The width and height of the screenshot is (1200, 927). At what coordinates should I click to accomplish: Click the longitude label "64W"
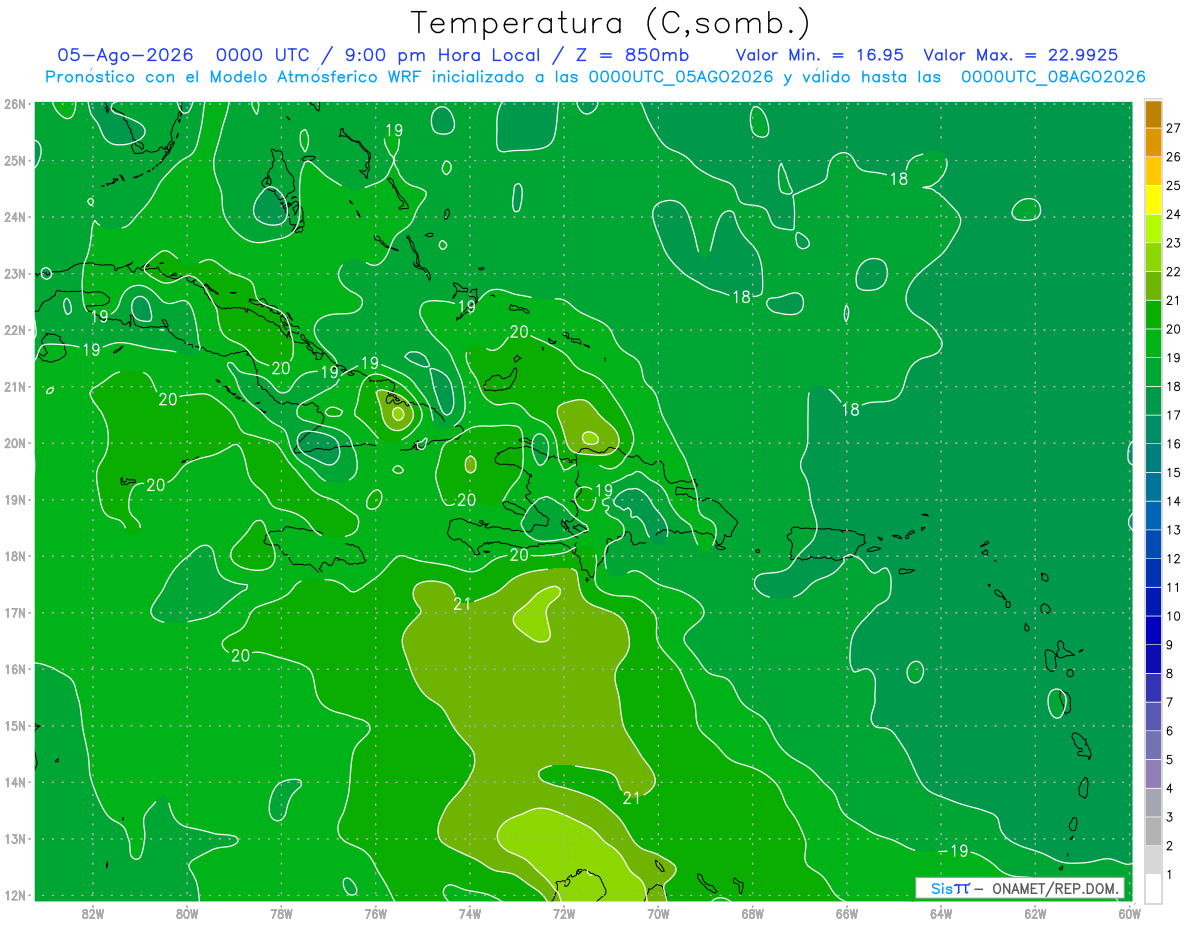[x=941, y=913]
